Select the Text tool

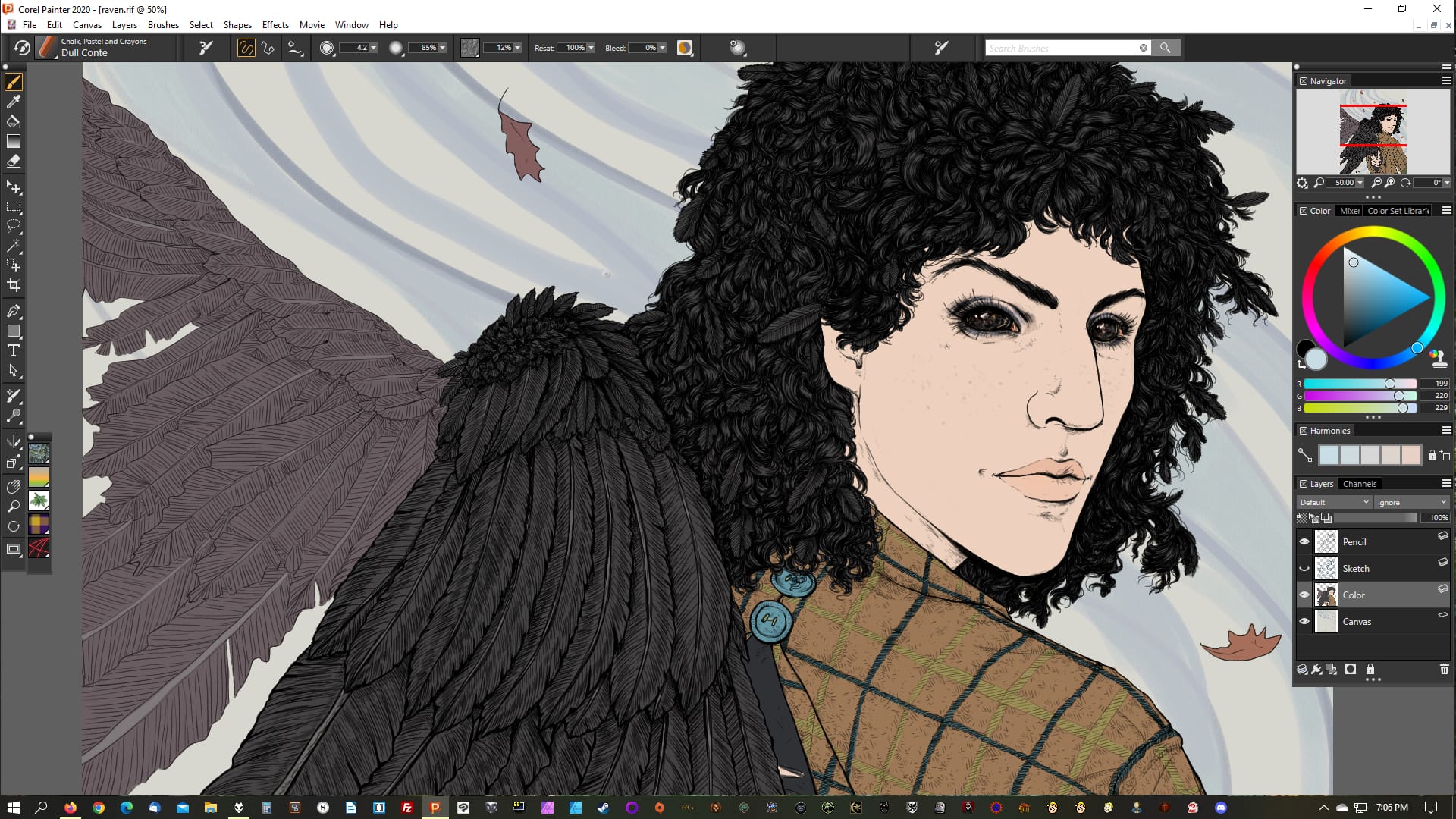point(13,350)
